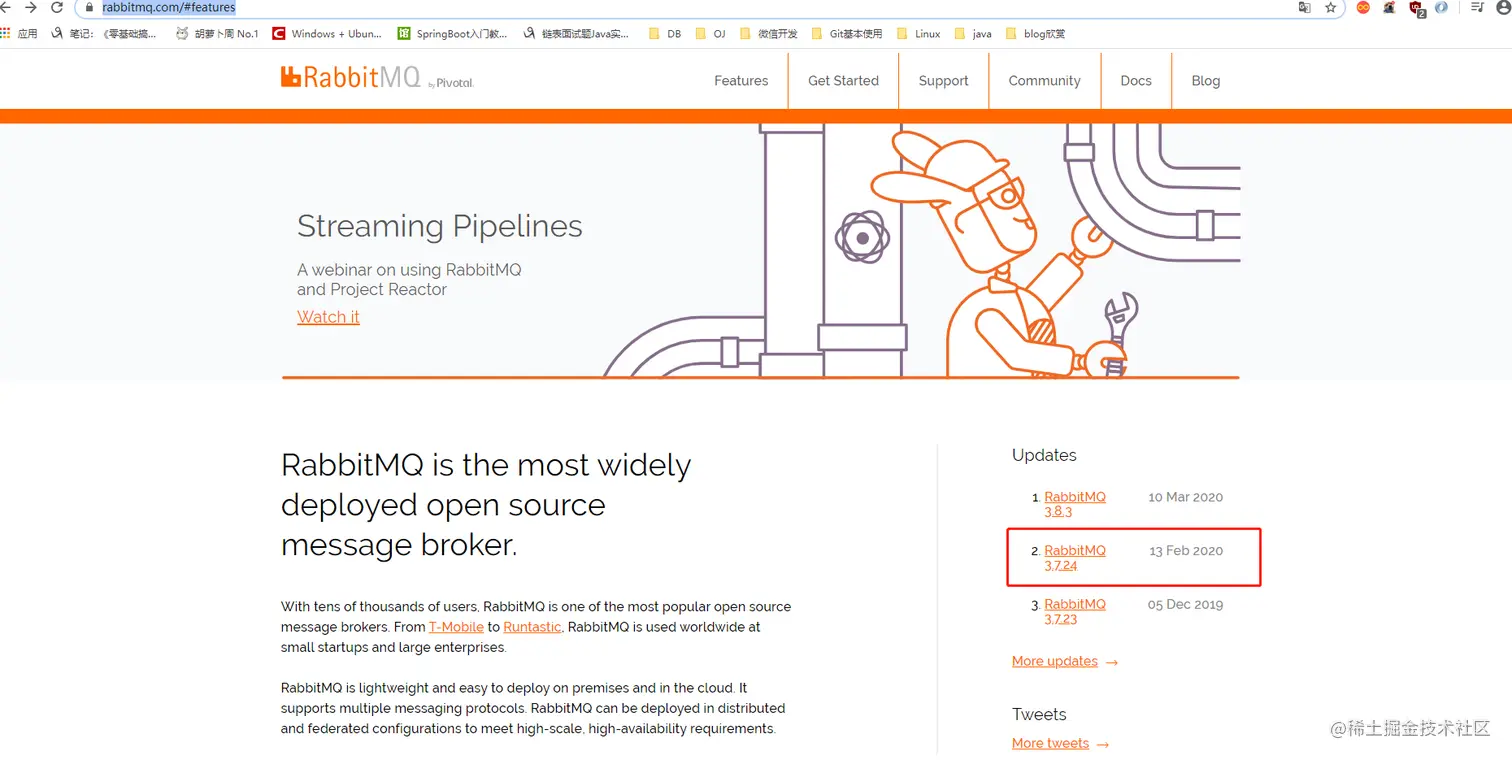Image resolution: width=1512 pixels, height=760 pixels.
Task: Open the T-Mobile link
Action: pos(456,627)
